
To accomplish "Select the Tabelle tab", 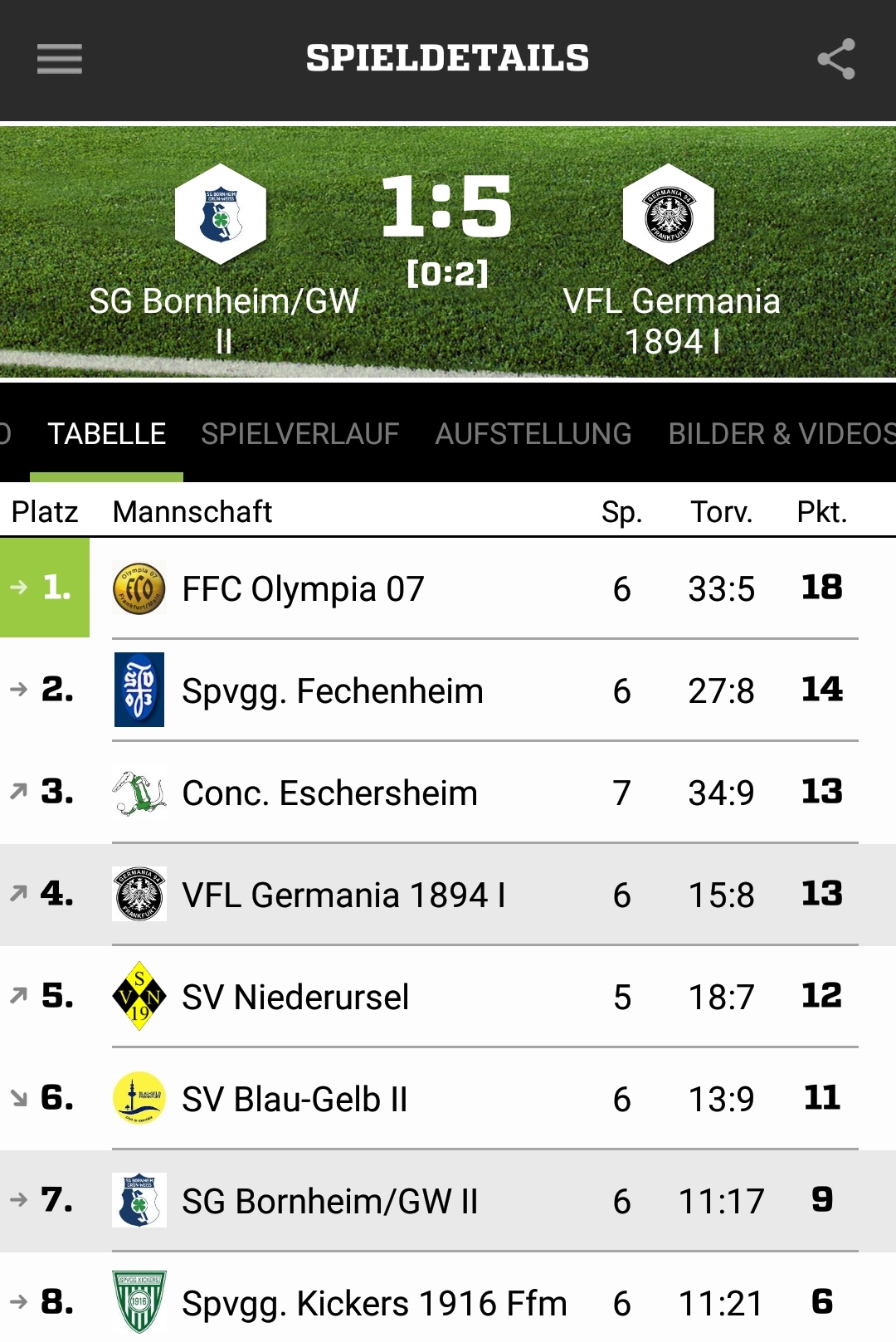I will [x=107, y=434].
